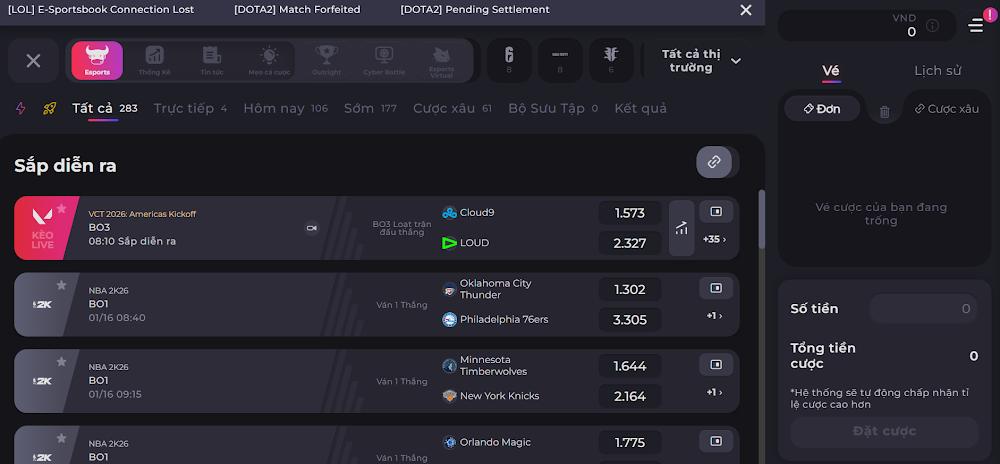Switch to the Bộ Sưu Tập tab
Viewport: 1000px width, 464px height.
[553, 108]
